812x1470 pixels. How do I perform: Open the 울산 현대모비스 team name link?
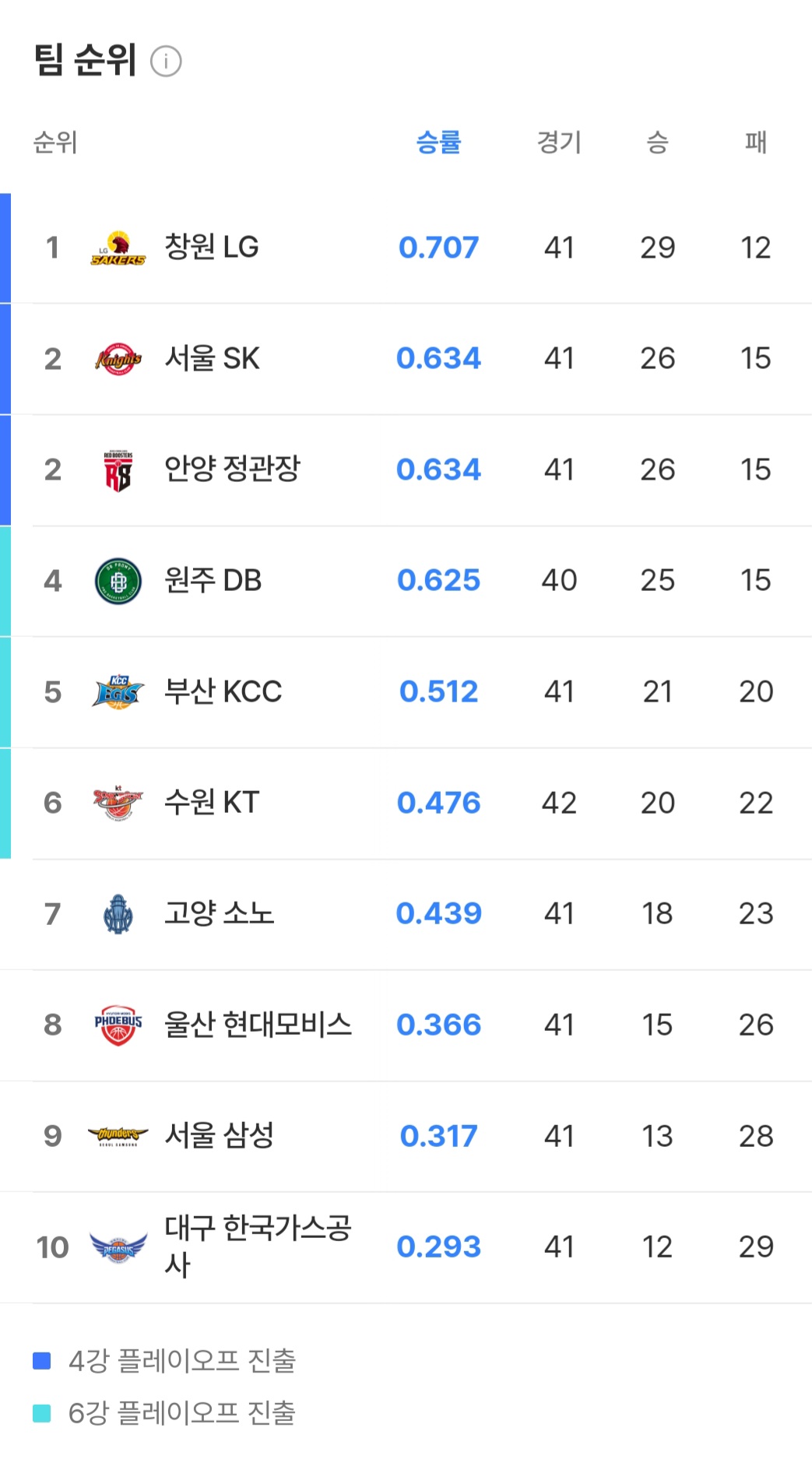[258, 1025]
